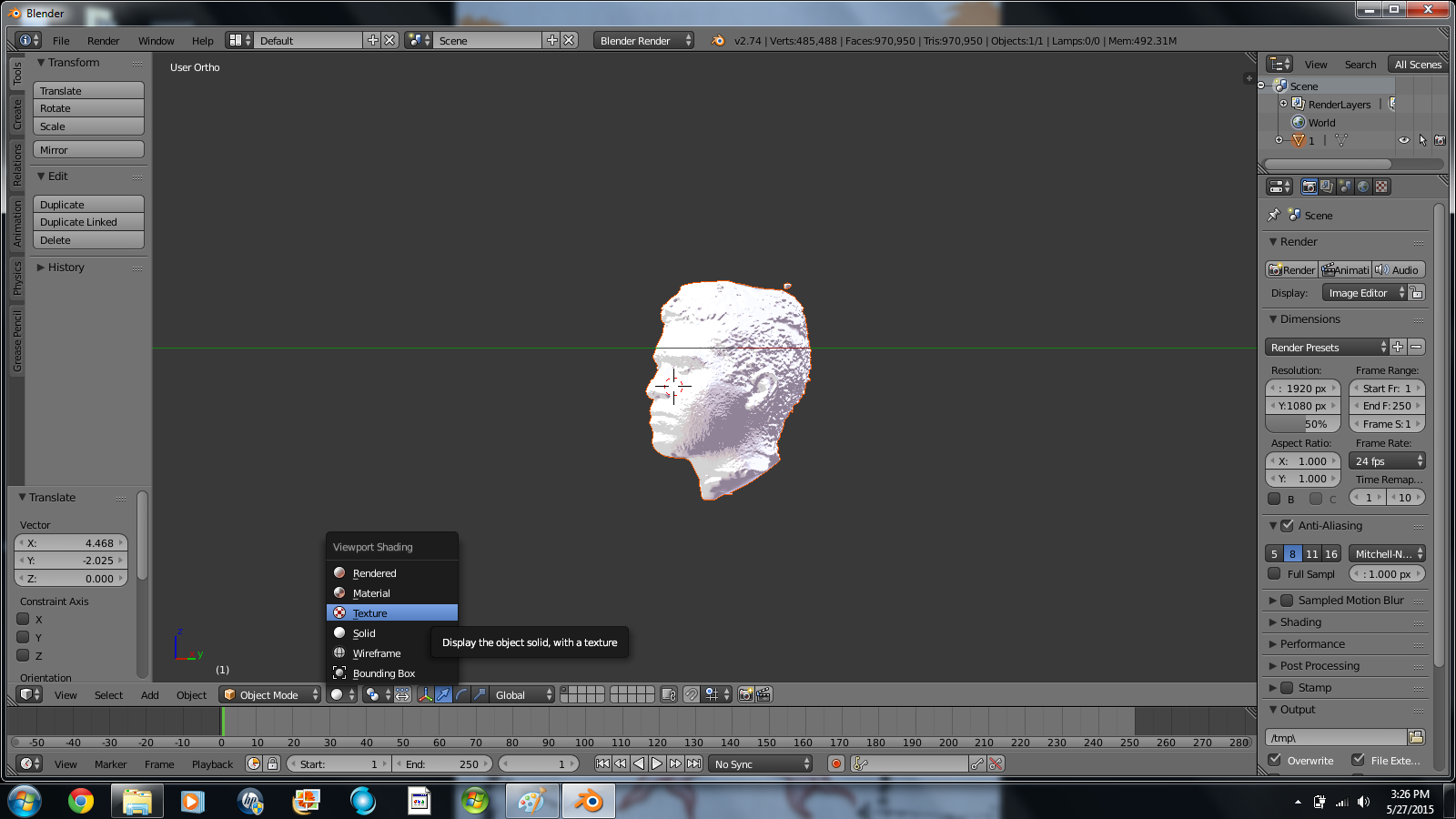Toggle the Overwrite checkbox
Screen dimensions: 1456x819
point(1275,760)
